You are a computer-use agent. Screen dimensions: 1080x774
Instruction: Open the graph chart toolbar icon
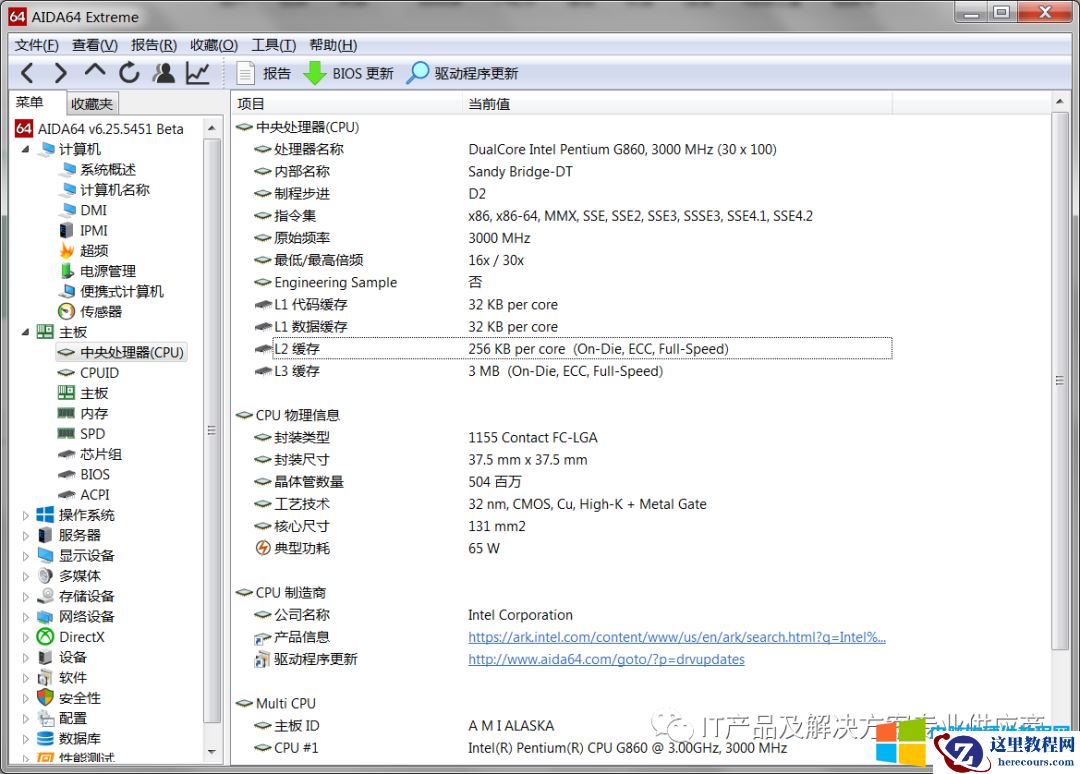198,73
